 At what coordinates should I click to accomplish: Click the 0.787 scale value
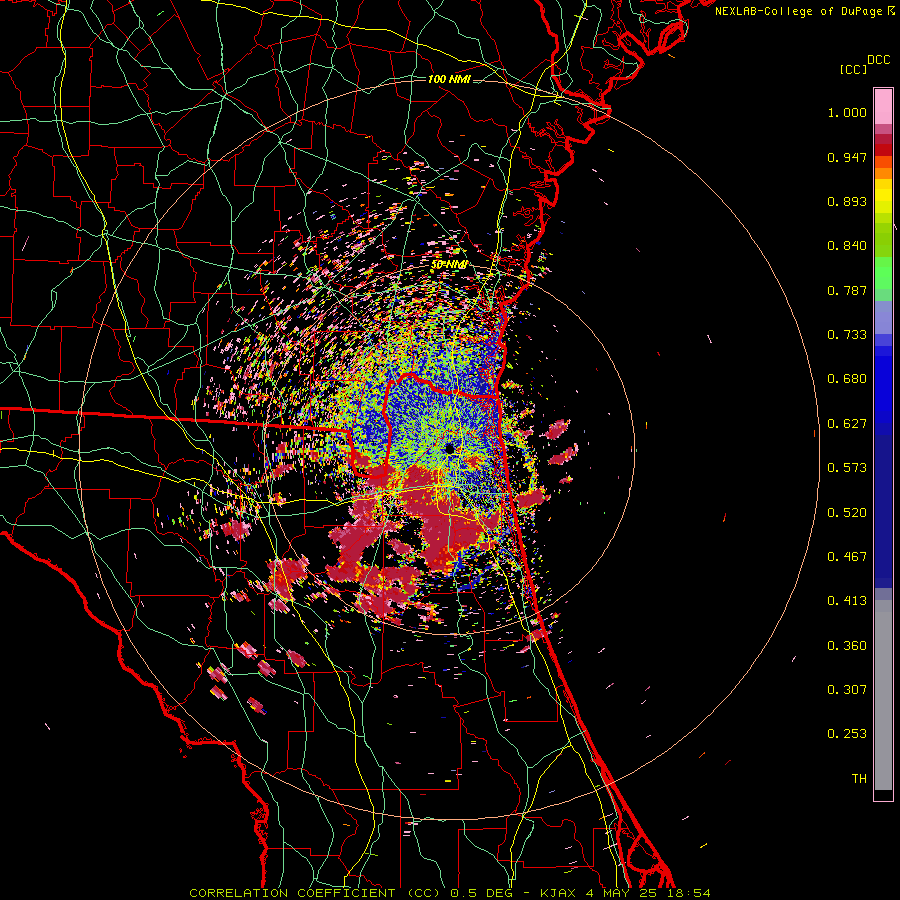pos(847,290)
